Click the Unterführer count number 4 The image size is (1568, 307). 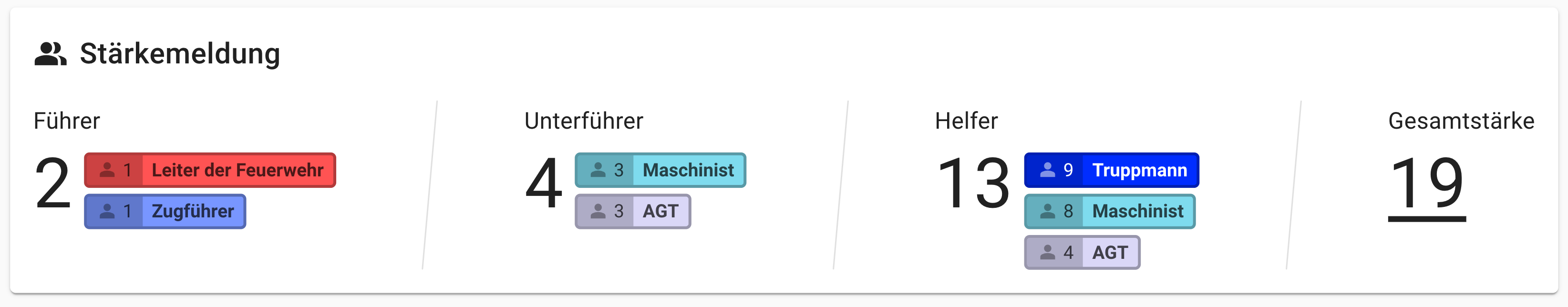[544, 184]
